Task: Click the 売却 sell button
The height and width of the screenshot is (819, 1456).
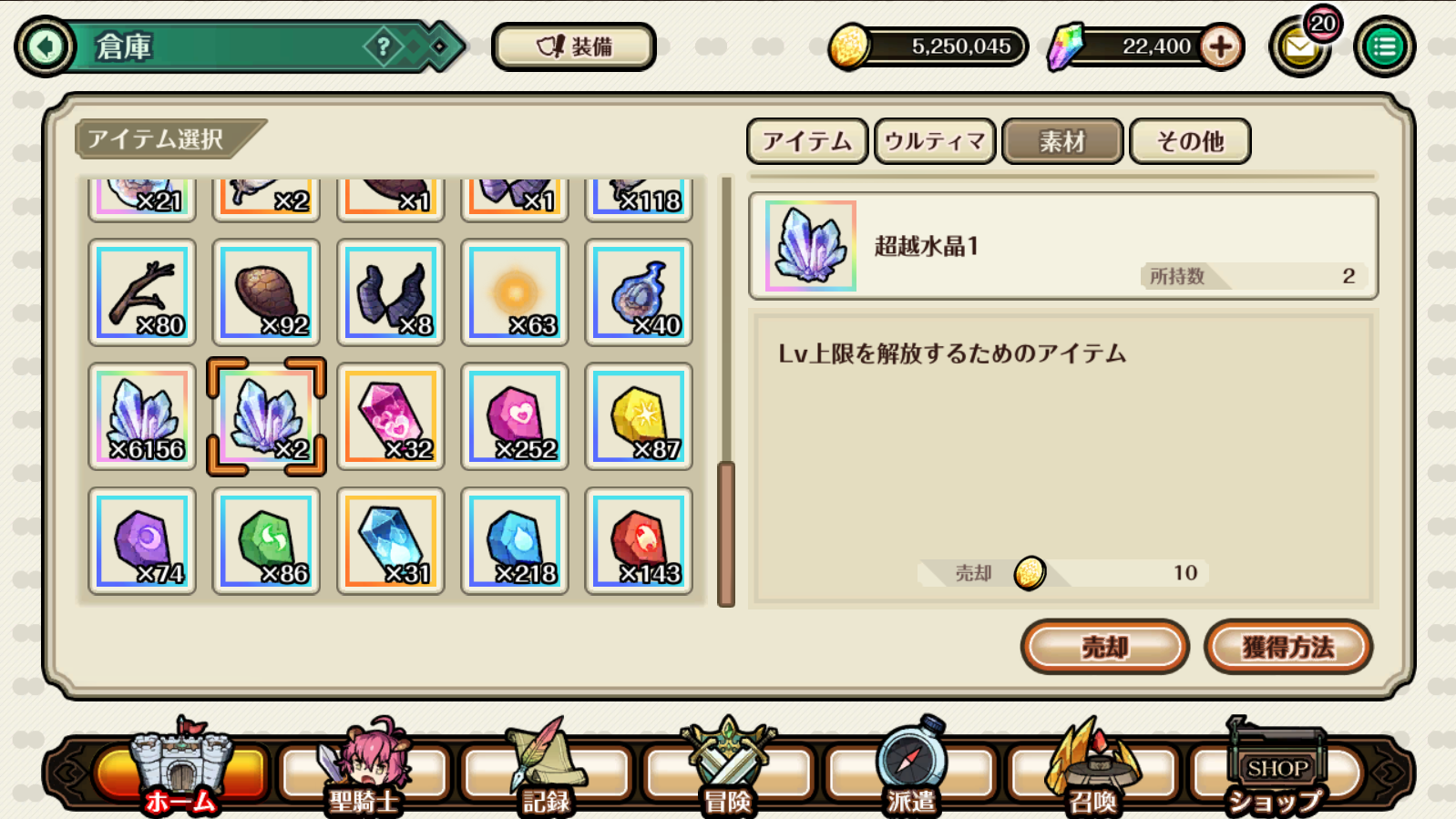Action: tap(1104, 647)
